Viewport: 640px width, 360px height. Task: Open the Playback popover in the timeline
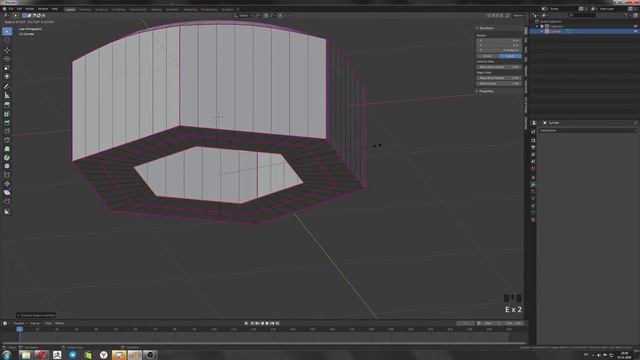[x=20, y=323]
